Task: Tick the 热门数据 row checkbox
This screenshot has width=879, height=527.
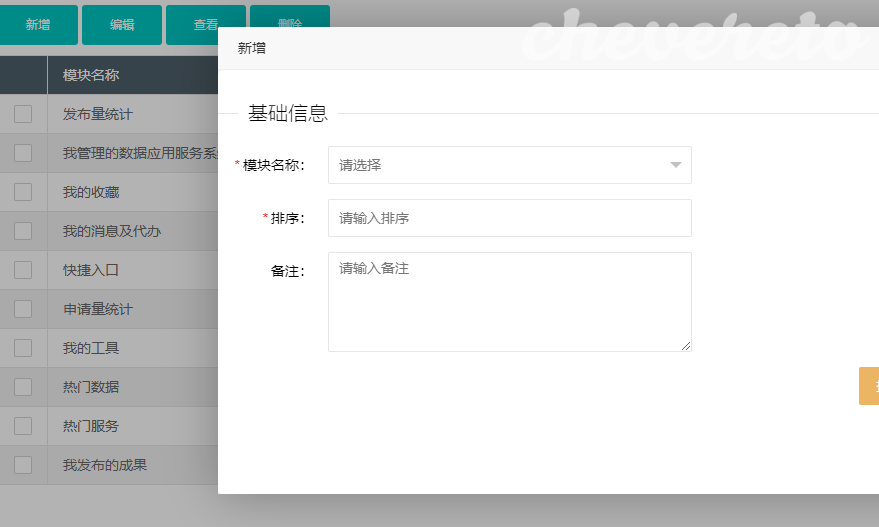Action: tap(23, 387)
